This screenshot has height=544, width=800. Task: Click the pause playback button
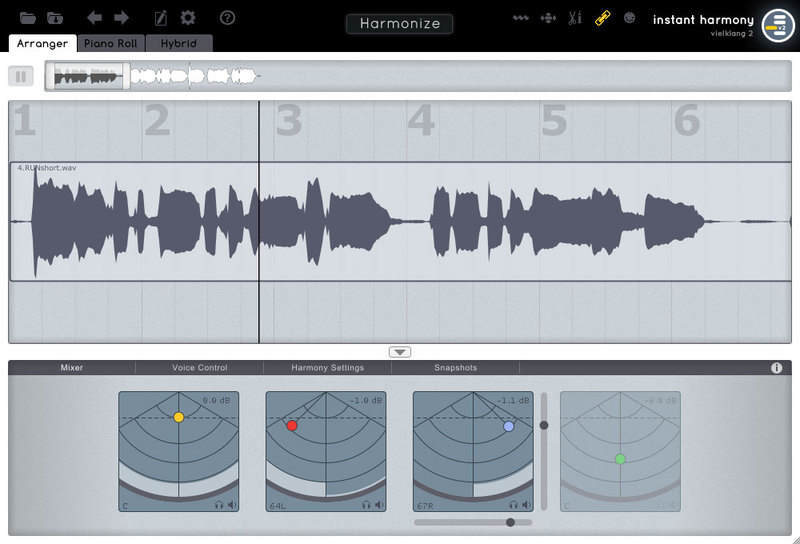[21, 76]
